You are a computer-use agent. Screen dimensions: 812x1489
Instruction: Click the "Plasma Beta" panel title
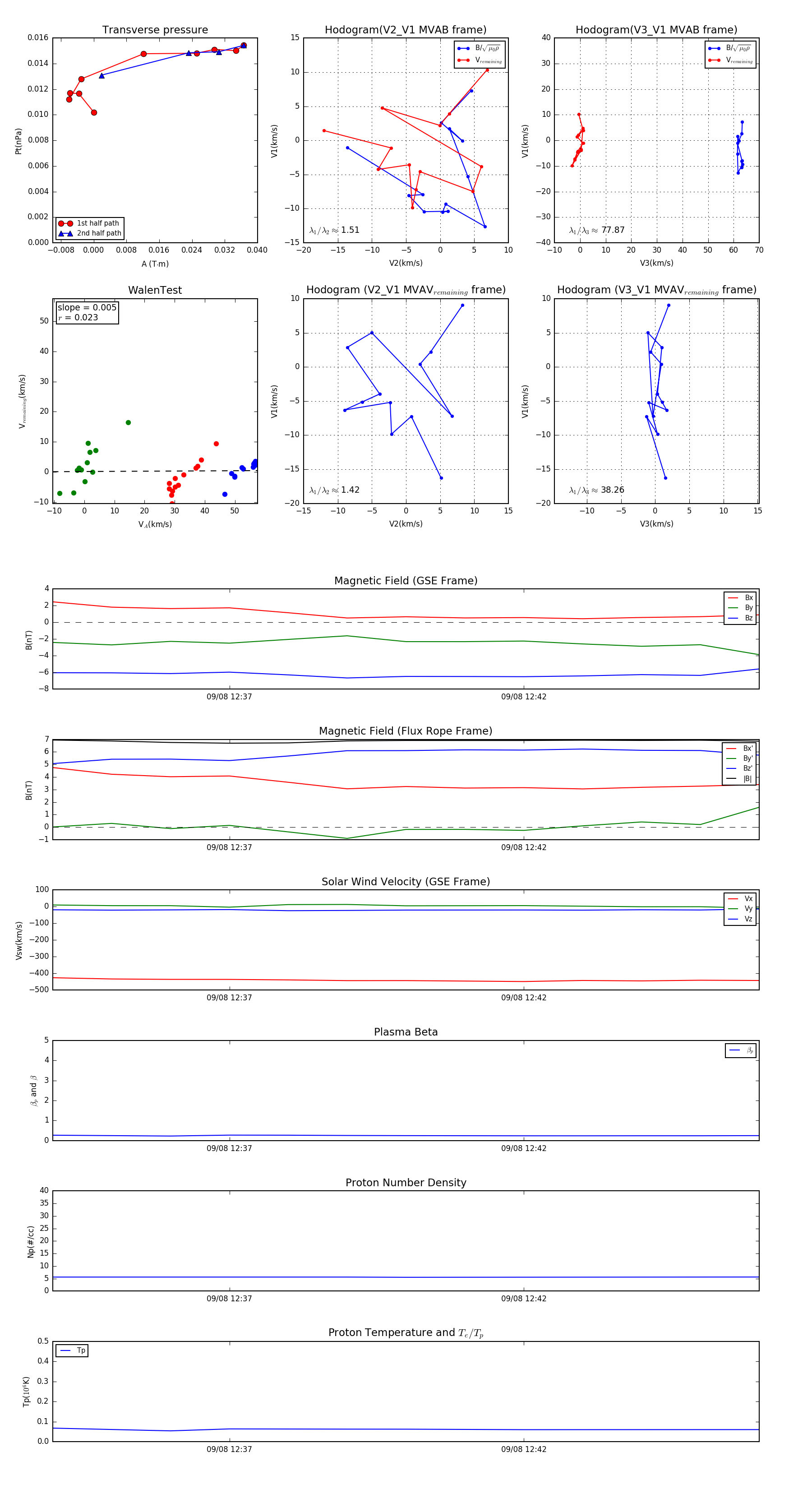click(x=406, y=1032)
